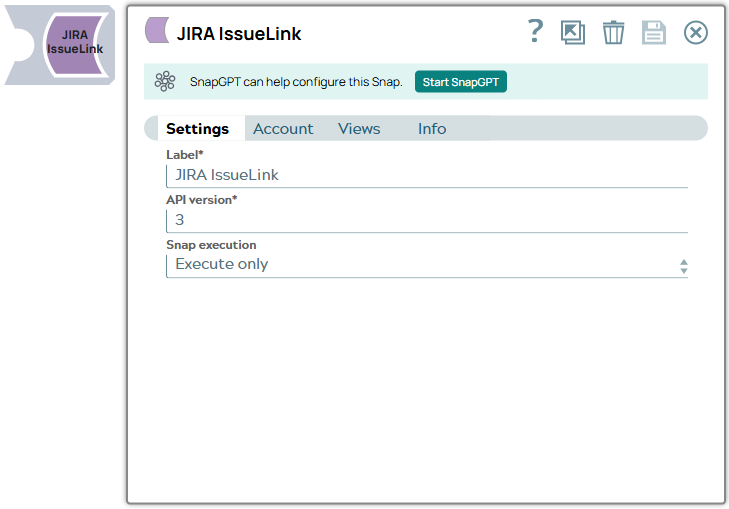Click the Snap execution label
The height and width of the screenshot is (509, 729).
pyautogui.click(x=211, y=245)
